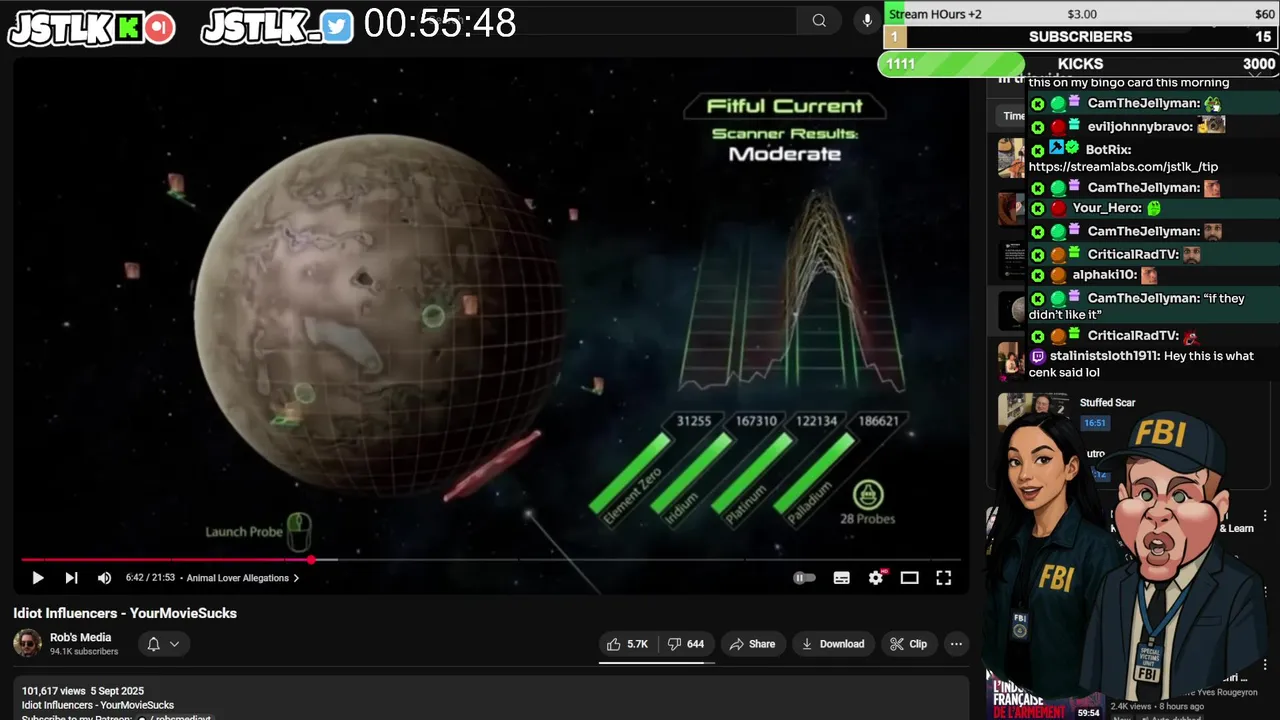Click the video title Idiot Influencers - YourMovieSucks
The image size is (1280, 720).
(125, 613)
